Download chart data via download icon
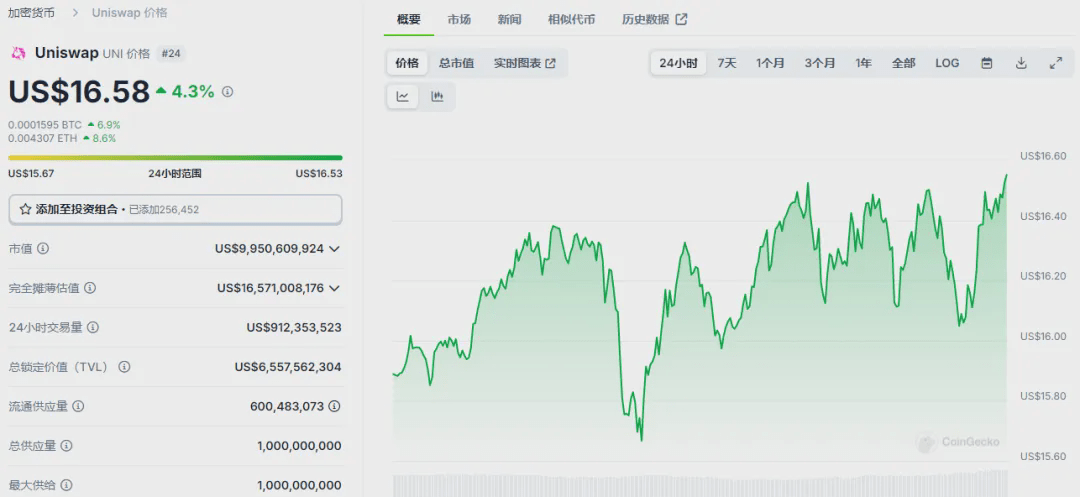Screen dimensions: 1080x497 point(1021,63)
